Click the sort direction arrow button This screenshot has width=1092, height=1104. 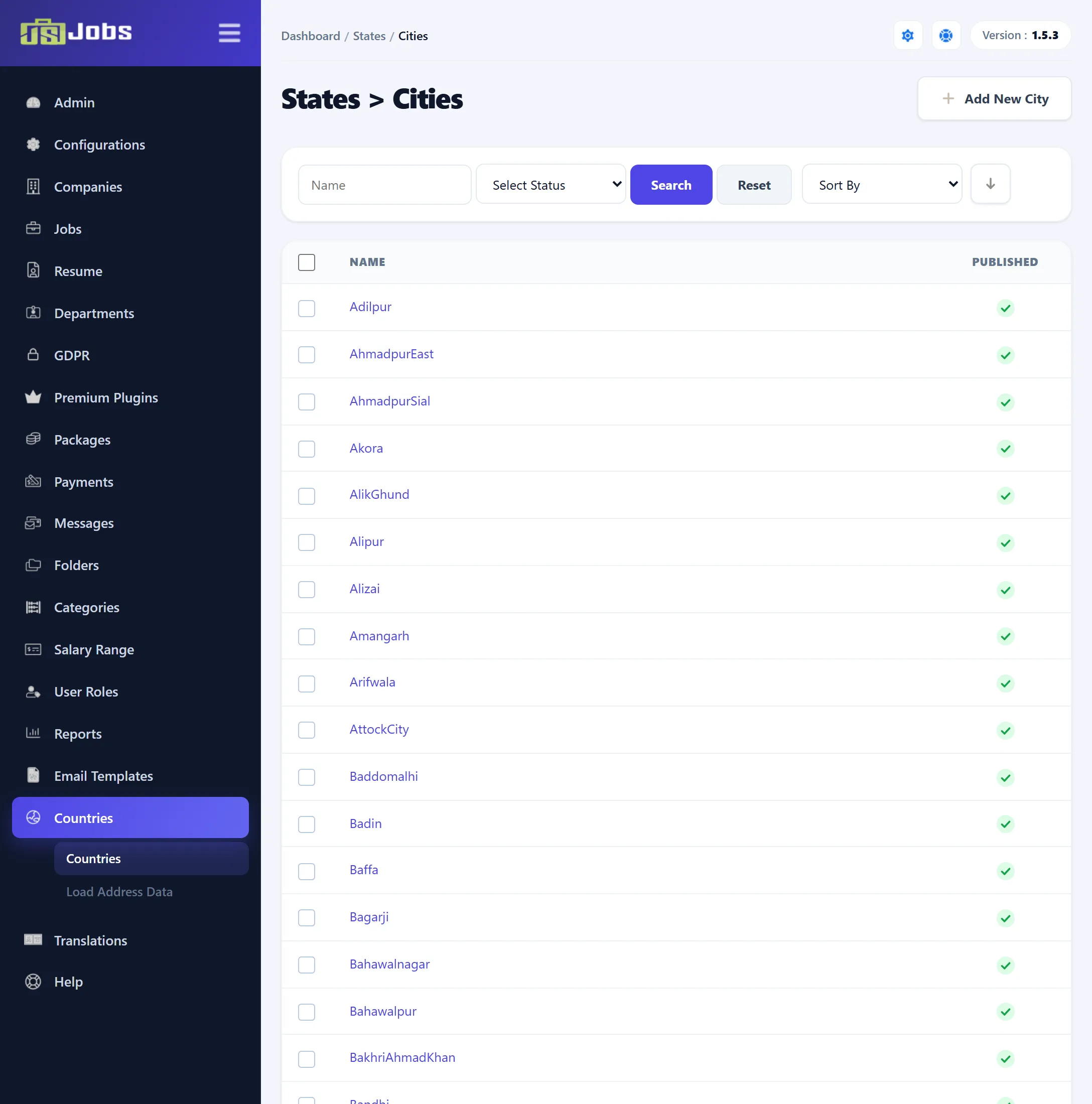990,184
